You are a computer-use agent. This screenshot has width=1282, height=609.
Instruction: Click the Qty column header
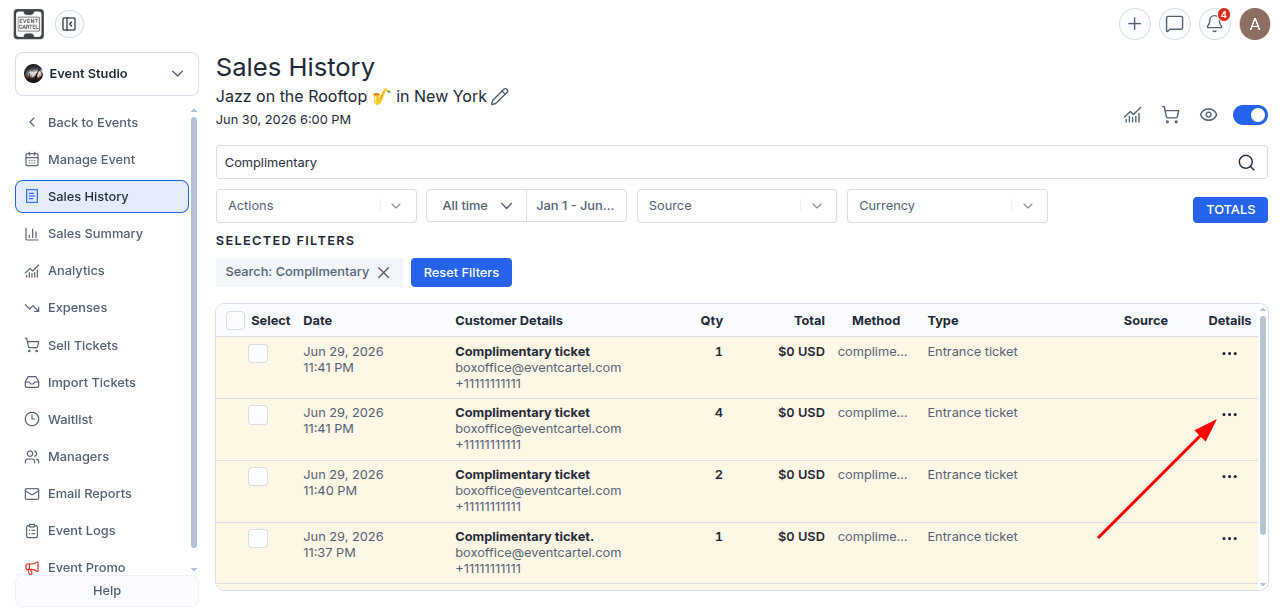(711, 321)
